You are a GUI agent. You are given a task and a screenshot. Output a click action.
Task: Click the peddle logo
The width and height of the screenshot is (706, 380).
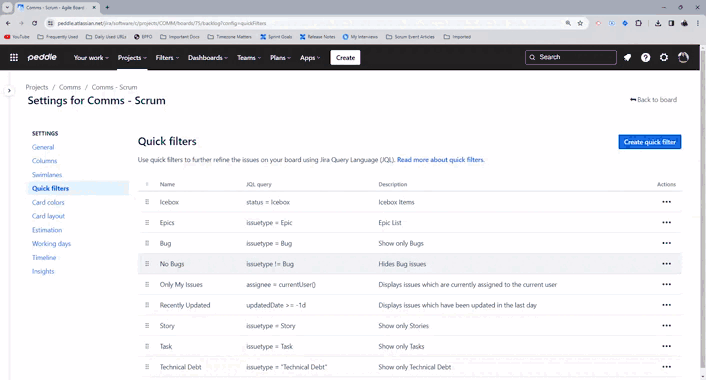[42, 57]
